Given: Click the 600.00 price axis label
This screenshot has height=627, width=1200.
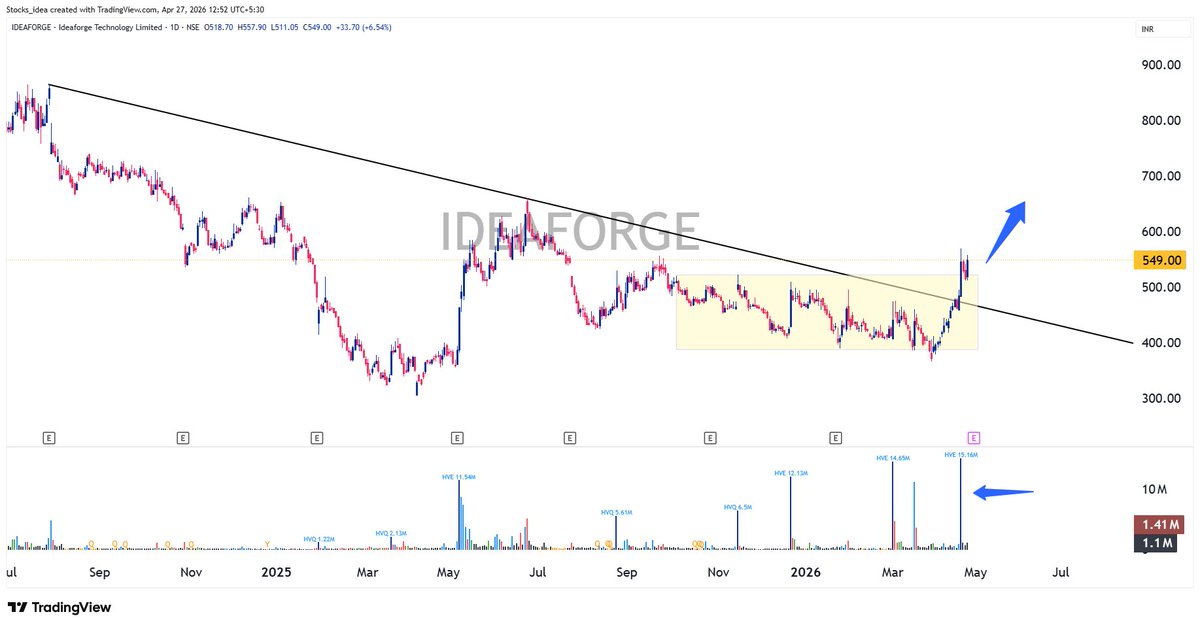Looking at the screenshot, I should click(1160, 232).
